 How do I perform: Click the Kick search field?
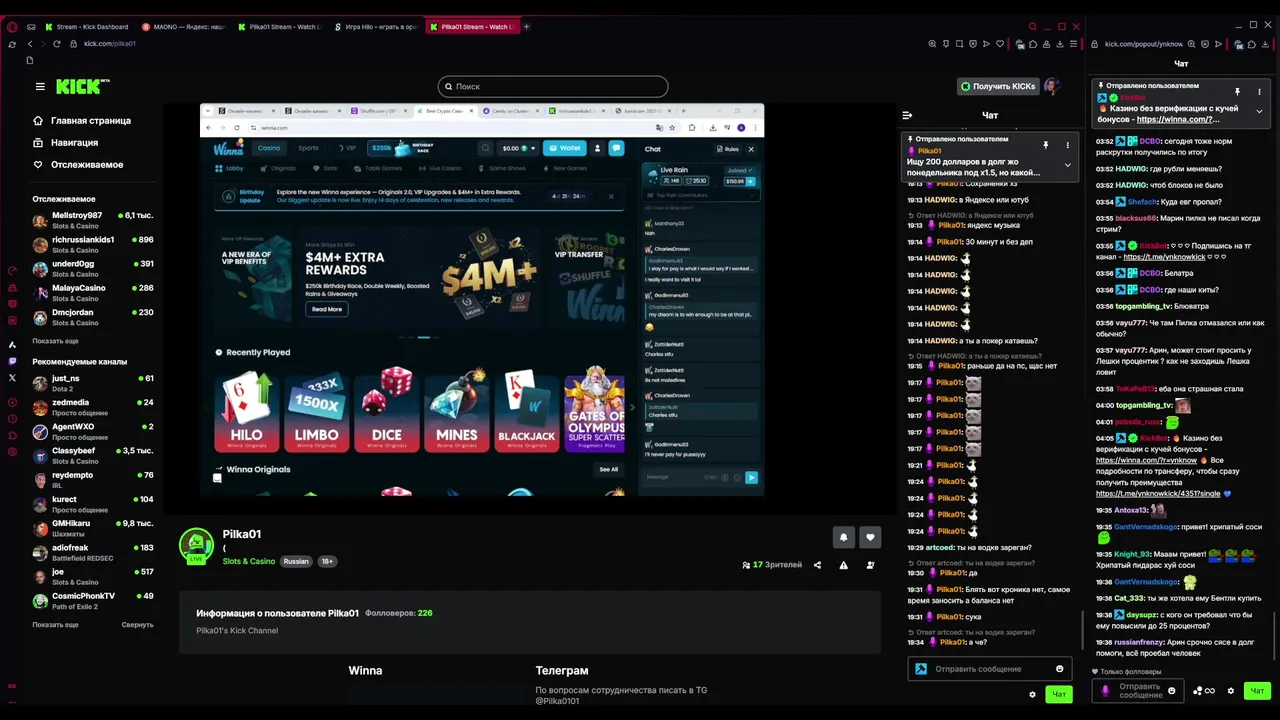coord(553,87)
